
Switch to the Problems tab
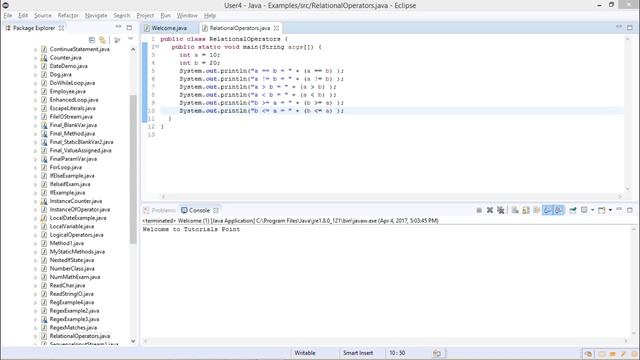click(160, 210)
